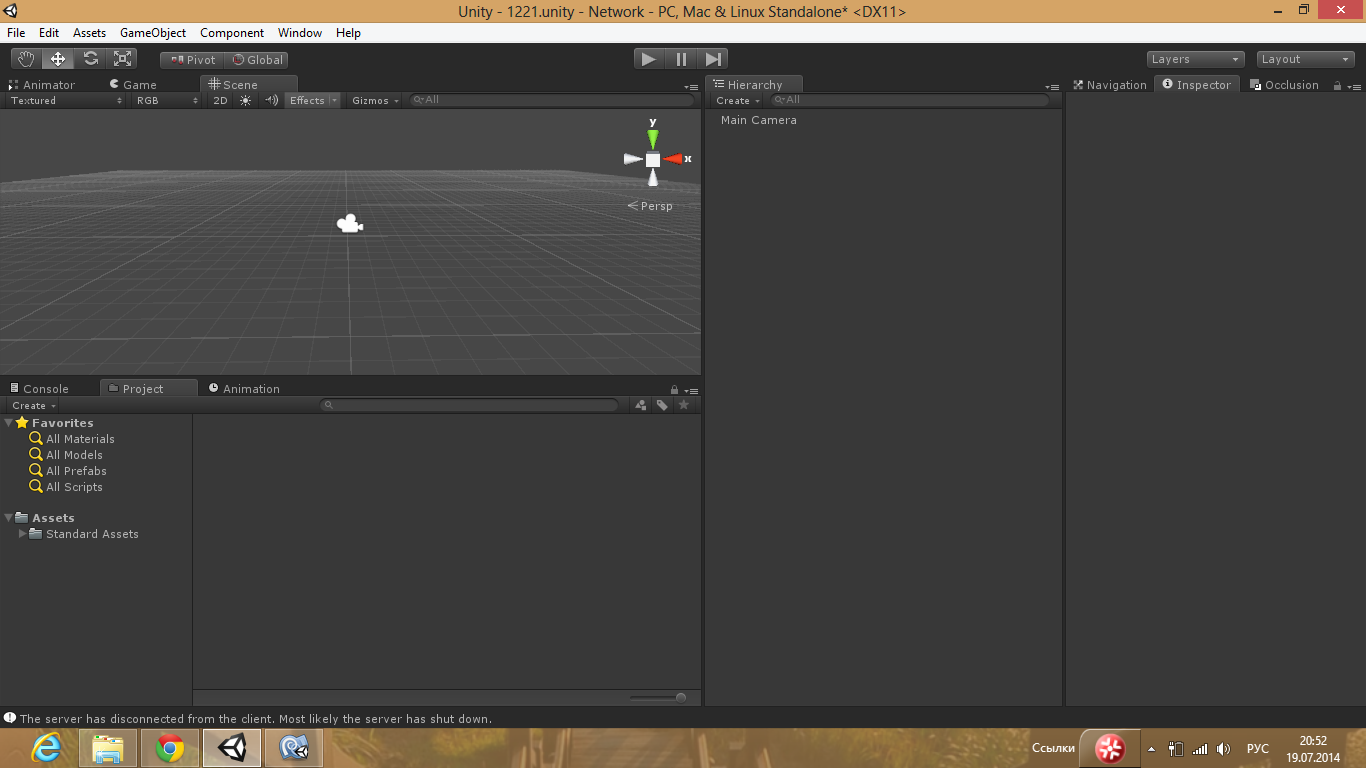Switch to the Game tab

coord(133,85)
